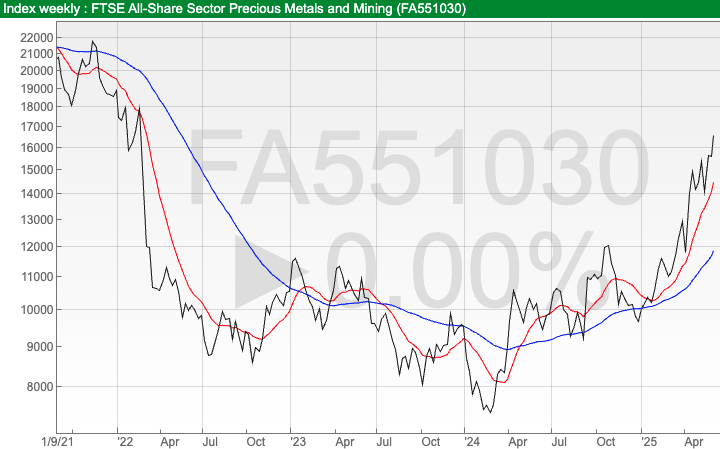The height and width of the screenshot is (449, 720).
Task: Click the 9000 y-axis label
Action: point(40,347)
